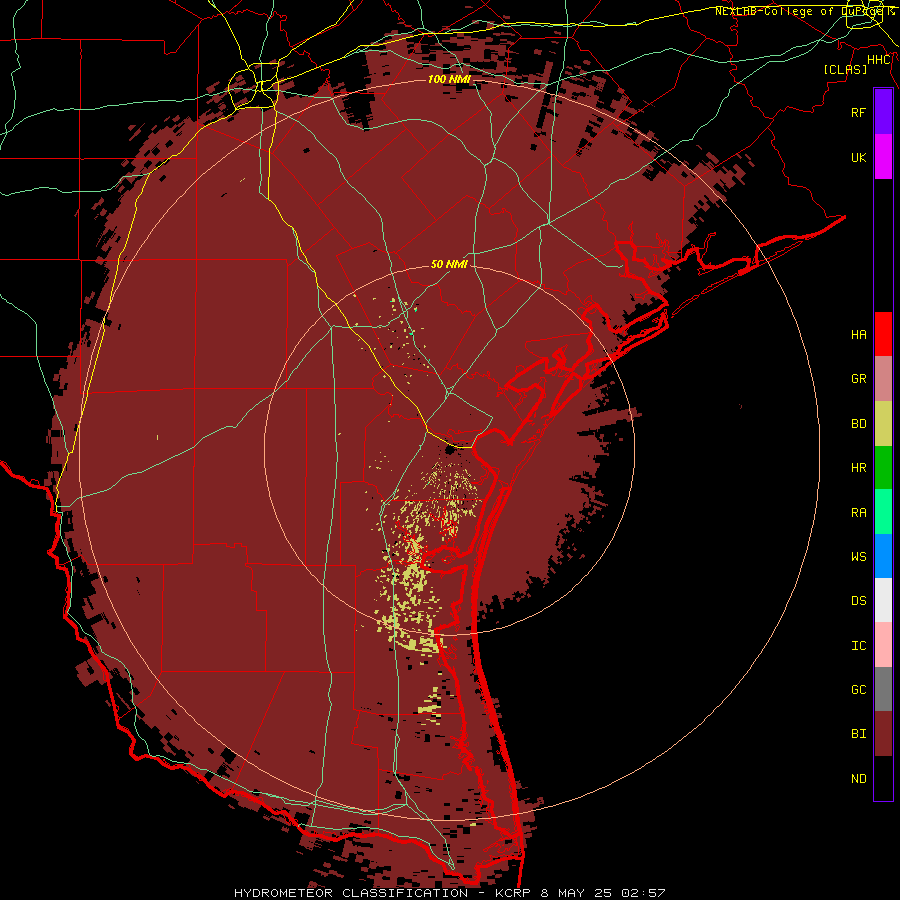
Task: Click the 50 NMI range ring label
Action: tap(449, 264)
